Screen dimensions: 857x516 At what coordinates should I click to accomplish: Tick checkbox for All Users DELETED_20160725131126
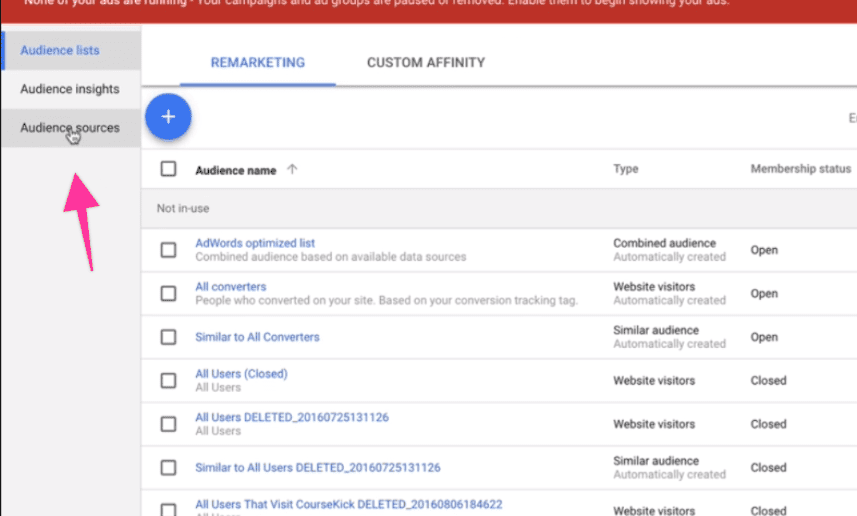pos(168,424)
